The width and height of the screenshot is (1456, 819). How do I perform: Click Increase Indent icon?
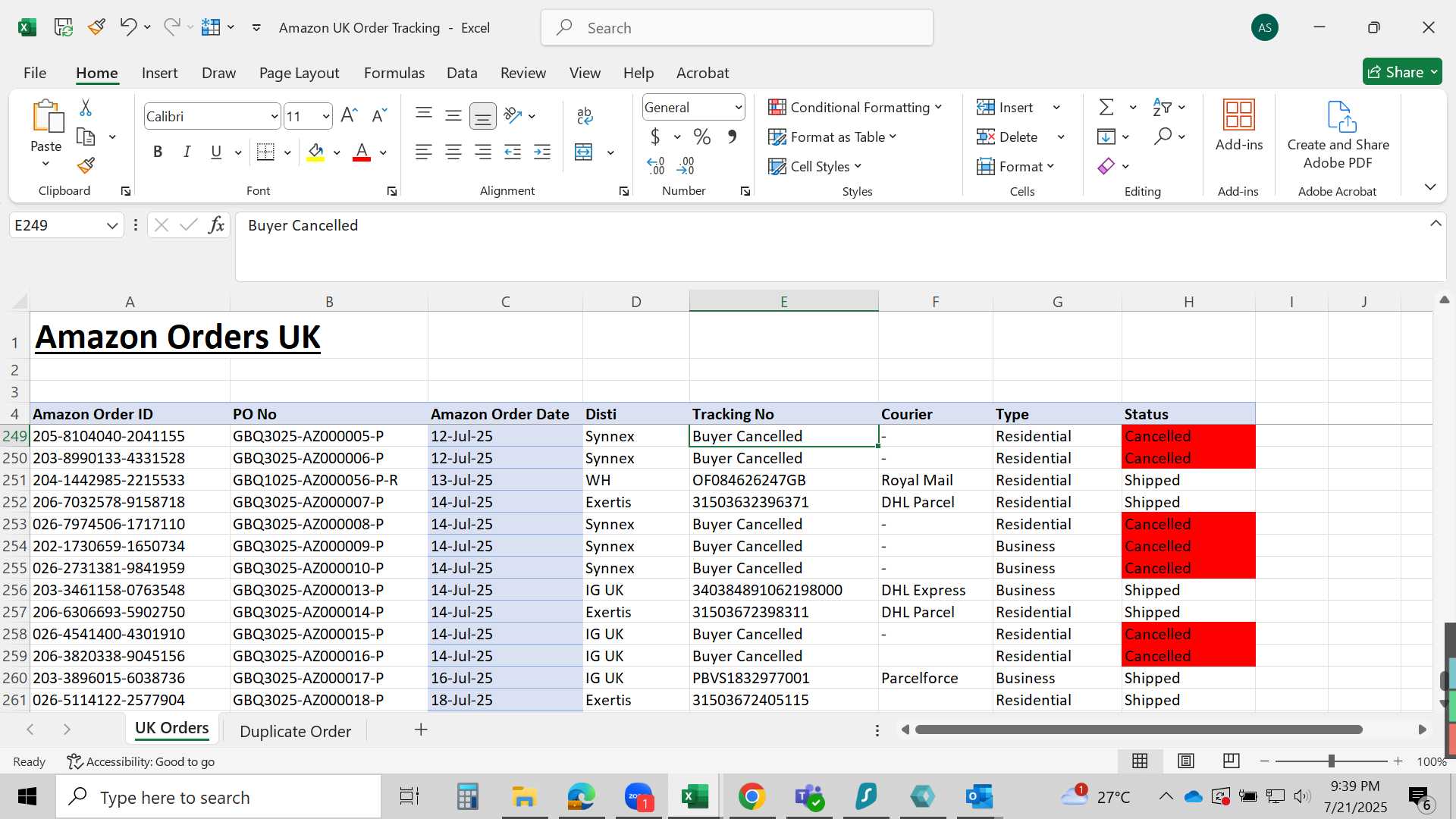(x=542, y=152)
